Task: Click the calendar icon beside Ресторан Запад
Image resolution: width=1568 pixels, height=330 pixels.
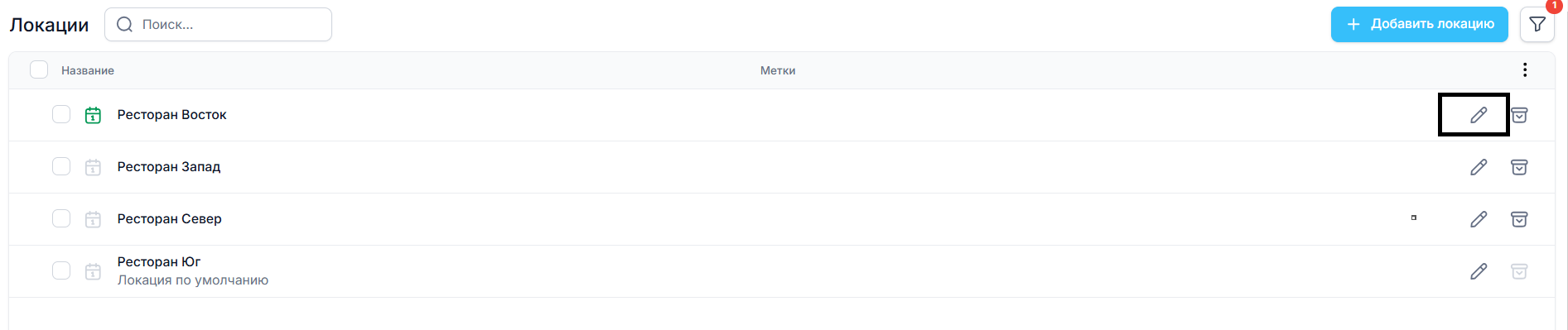Action: click(x=93, y=167)
